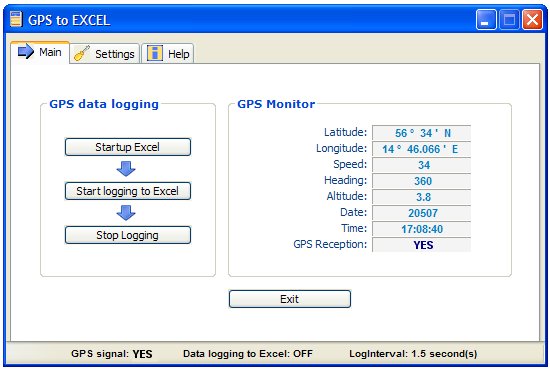
Task: Click the Altitude label
Action: tap(347, 196)
